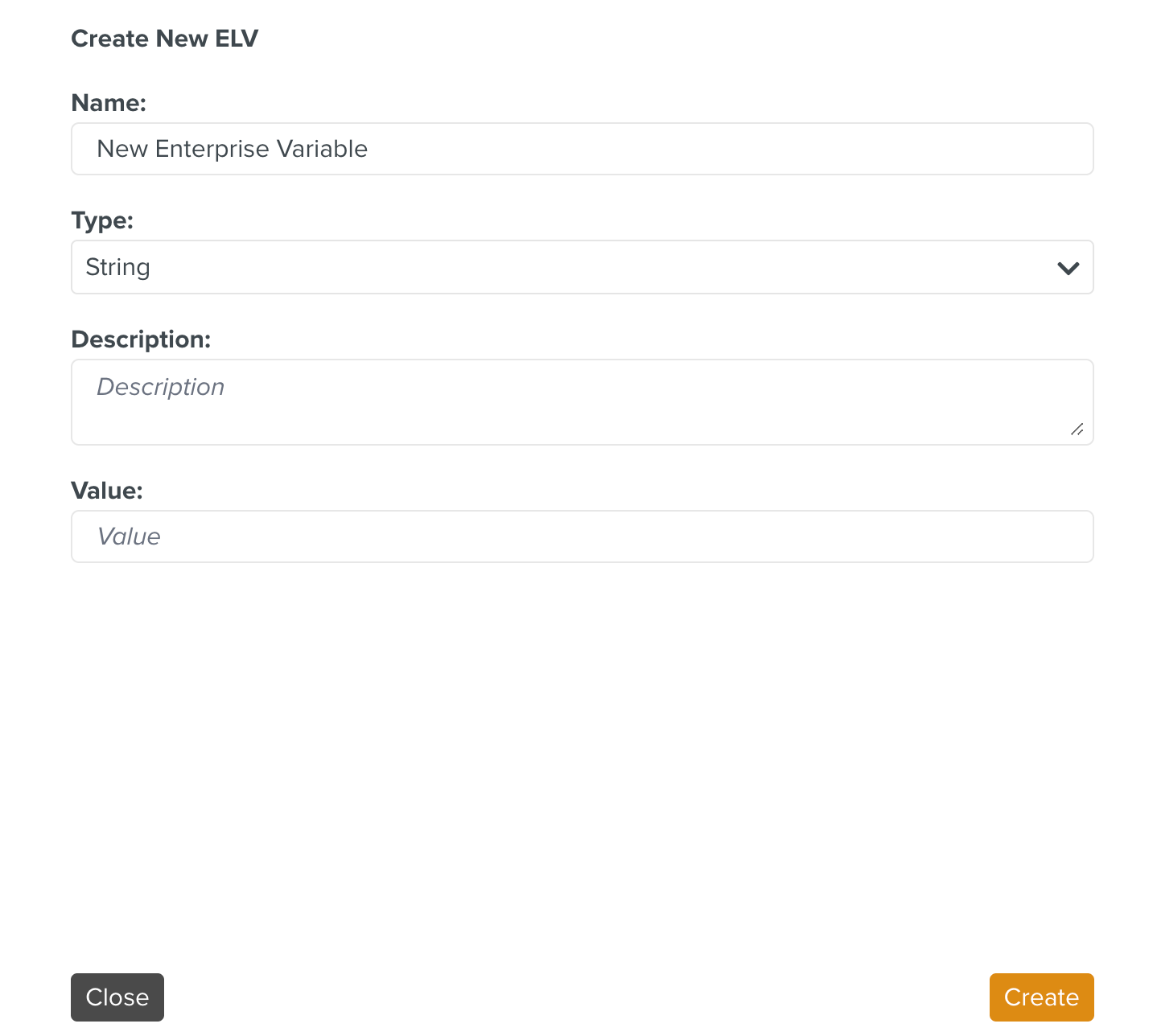Click the 'Description' placeholder text
This screenshot has height=1036, width=1157.
(160, 387)
